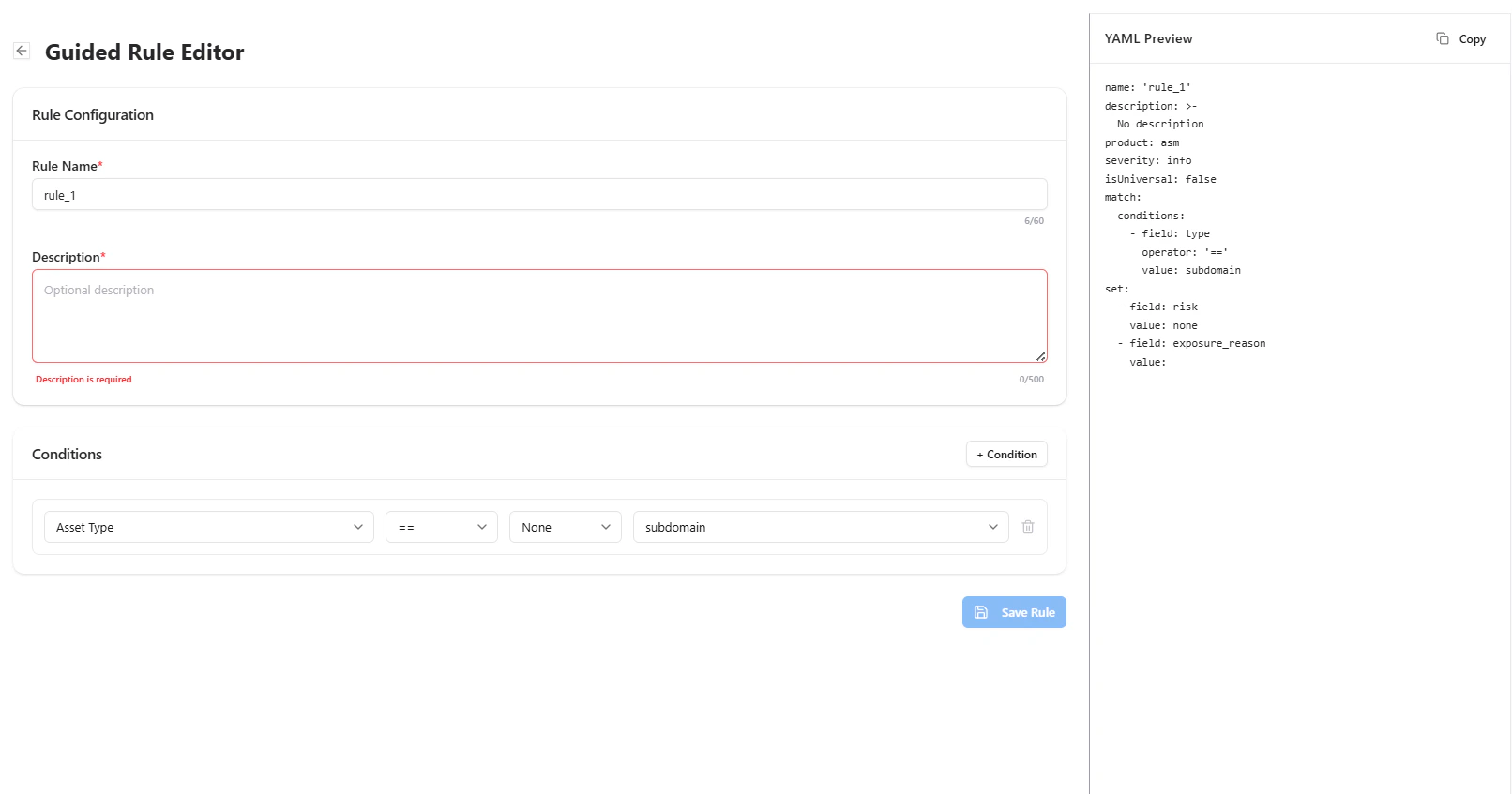Click YAML line 'No description'

[1160, 124]
